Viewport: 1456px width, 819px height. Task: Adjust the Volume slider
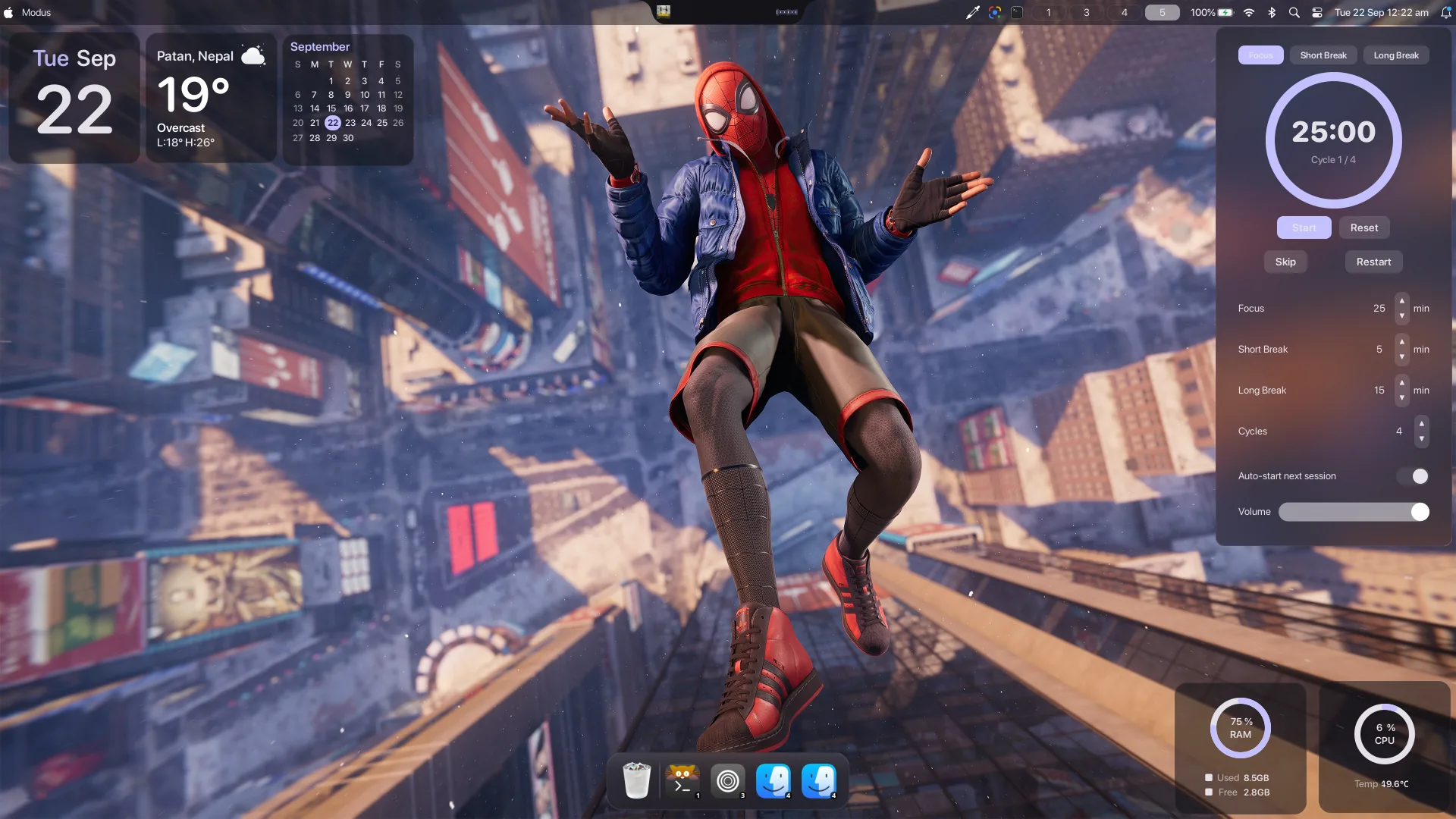[1354, 512]
